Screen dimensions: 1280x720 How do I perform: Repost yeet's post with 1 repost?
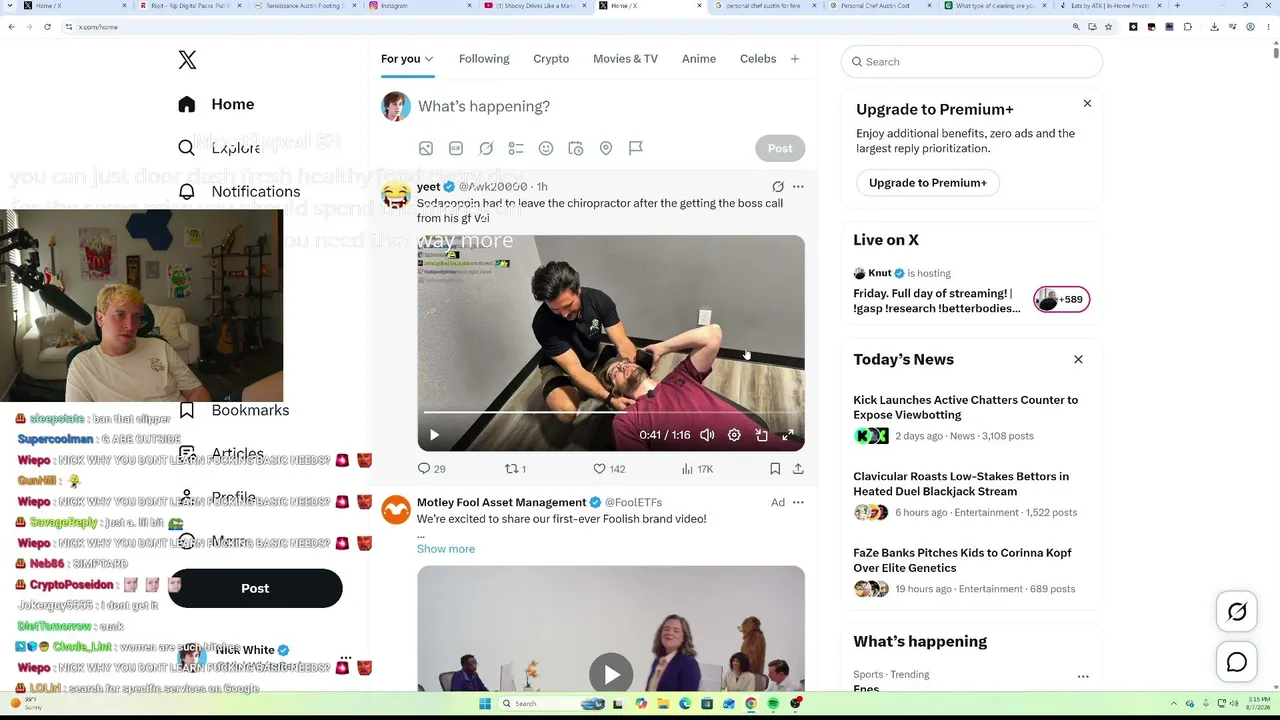click(516, 468)
